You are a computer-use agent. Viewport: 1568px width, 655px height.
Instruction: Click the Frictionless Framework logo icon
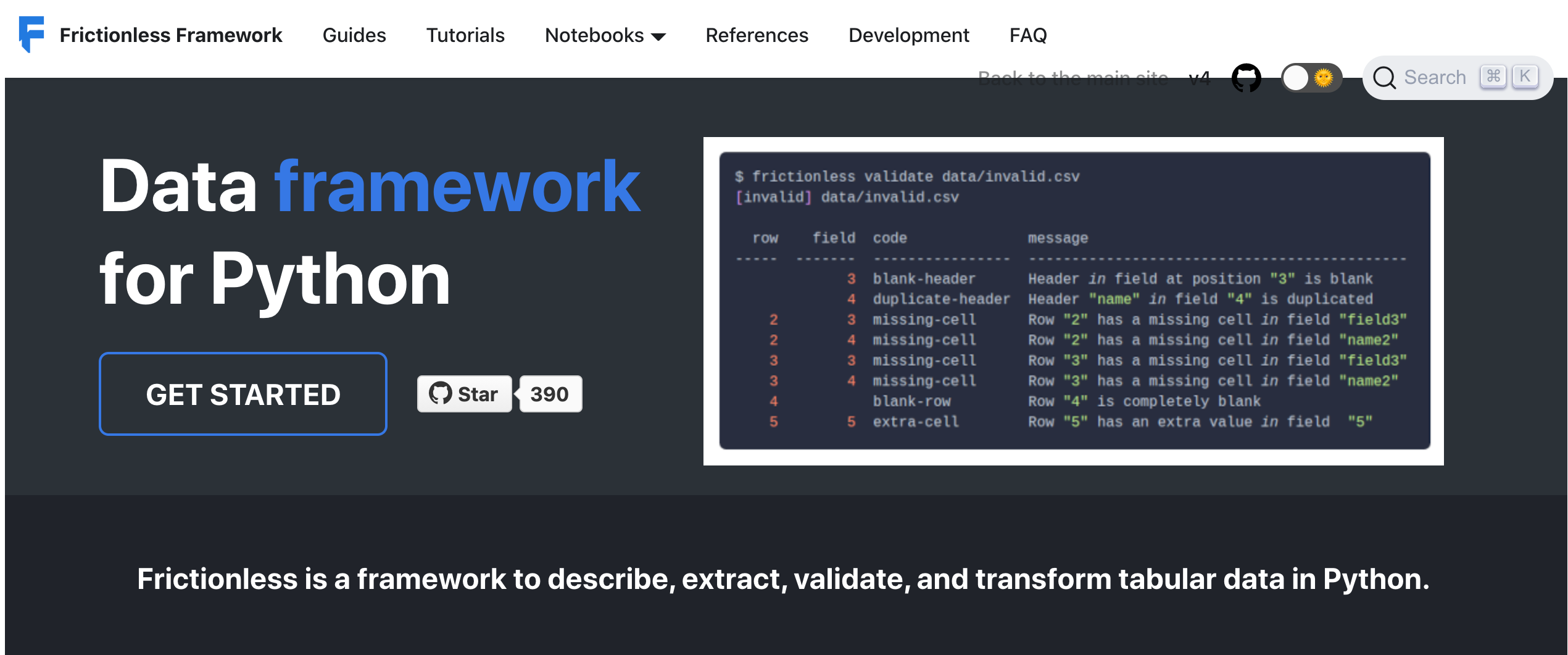31,35
